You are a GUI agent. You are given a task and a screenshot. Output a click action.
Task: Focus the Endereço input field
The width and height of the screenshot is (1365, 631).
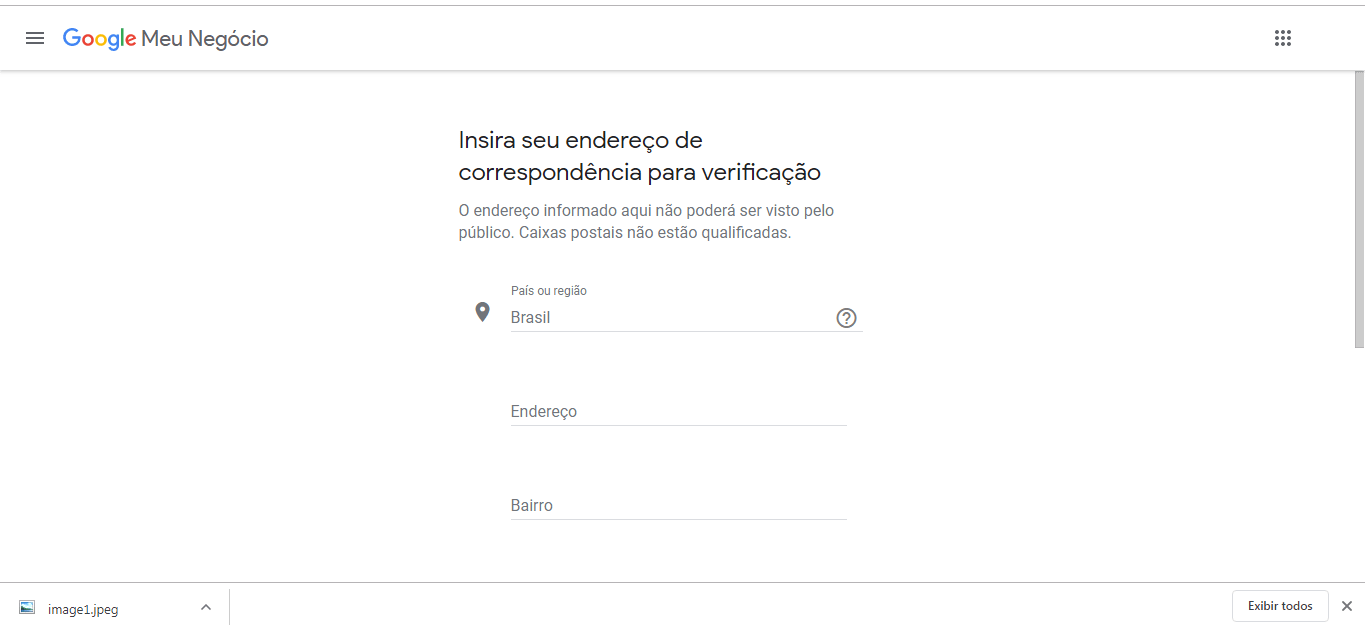click(x=678, y=411)
